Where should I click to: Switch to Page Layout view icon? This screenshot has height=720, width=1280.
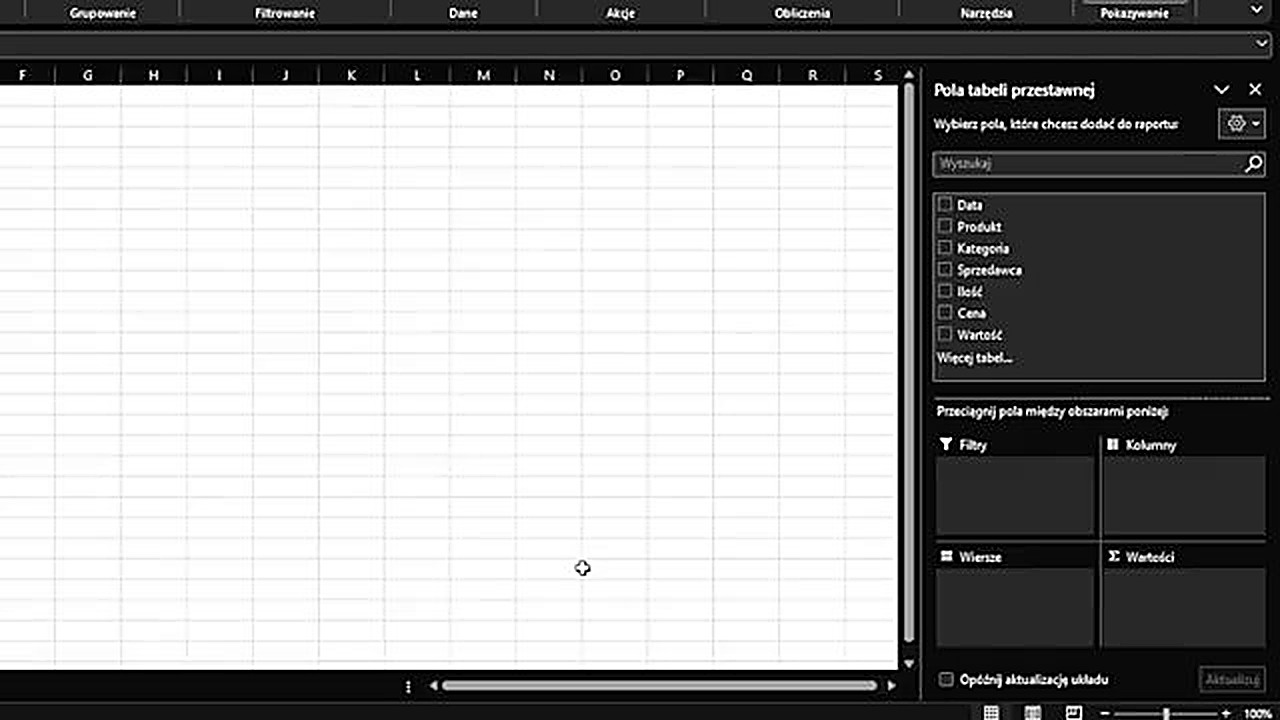[1032, 713]
